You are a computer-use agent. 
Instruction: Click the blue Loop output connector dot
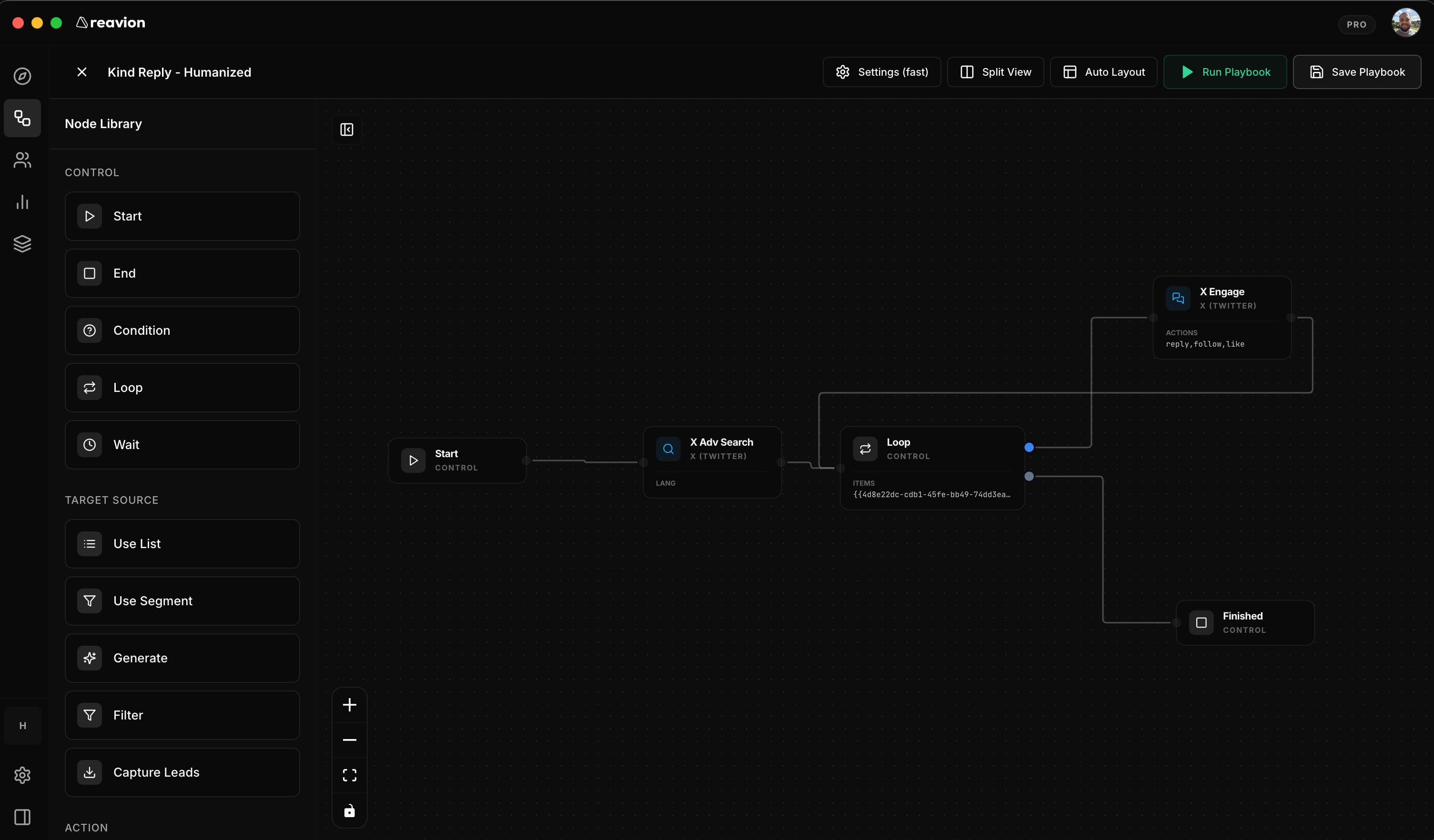1029,448
